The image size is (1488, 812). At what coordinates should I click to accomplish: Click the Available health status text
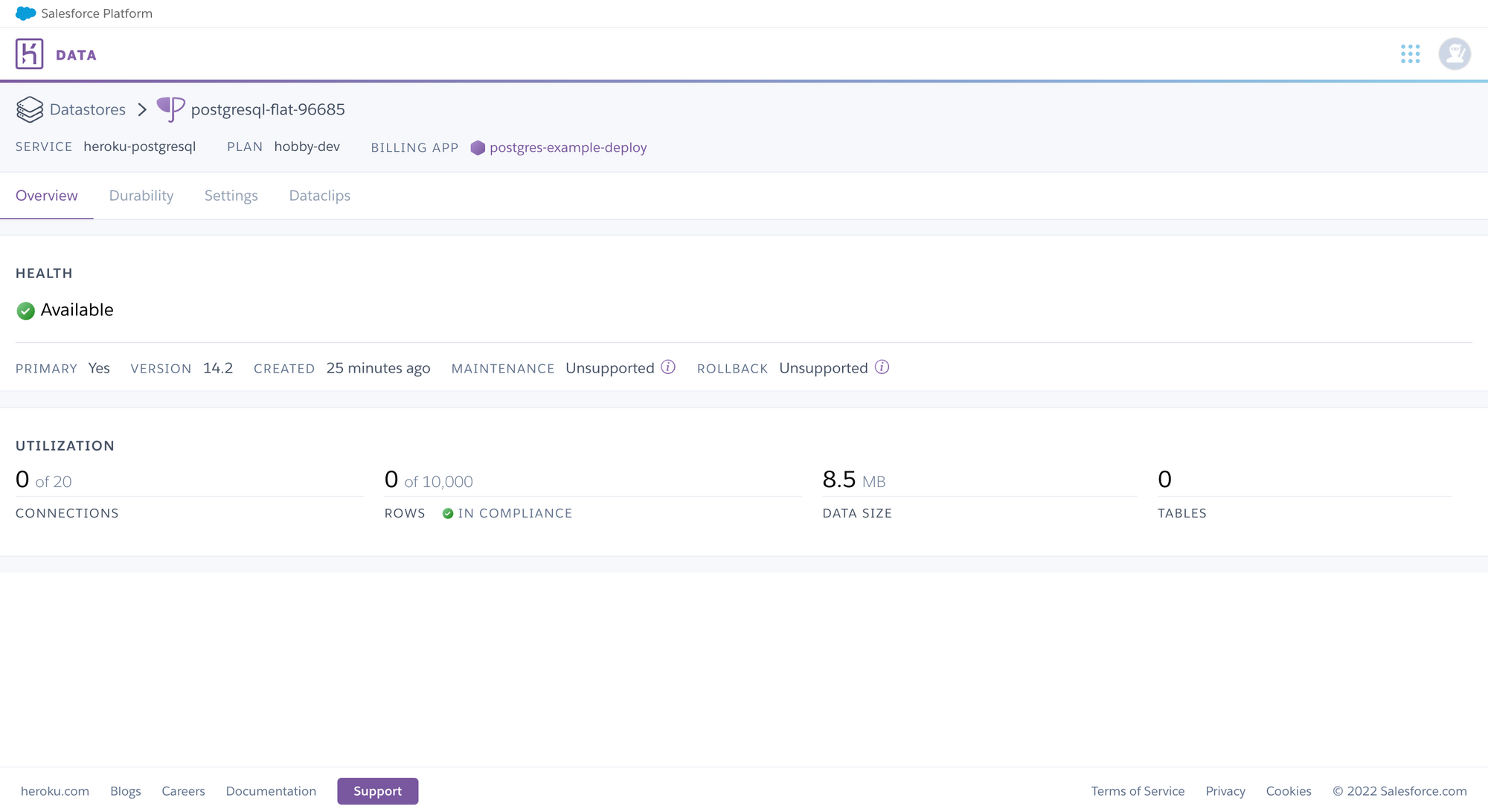(77, 310)
